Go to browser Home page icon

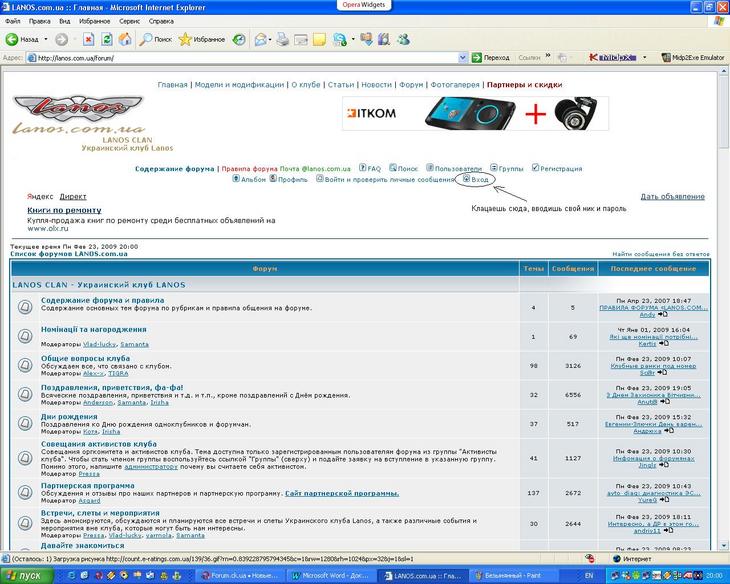tap(125, 40)
